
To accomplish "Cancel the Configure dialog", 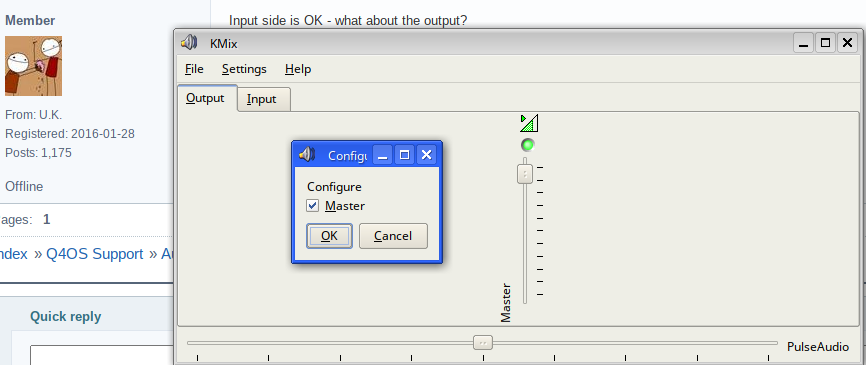I will pos(393,236).
